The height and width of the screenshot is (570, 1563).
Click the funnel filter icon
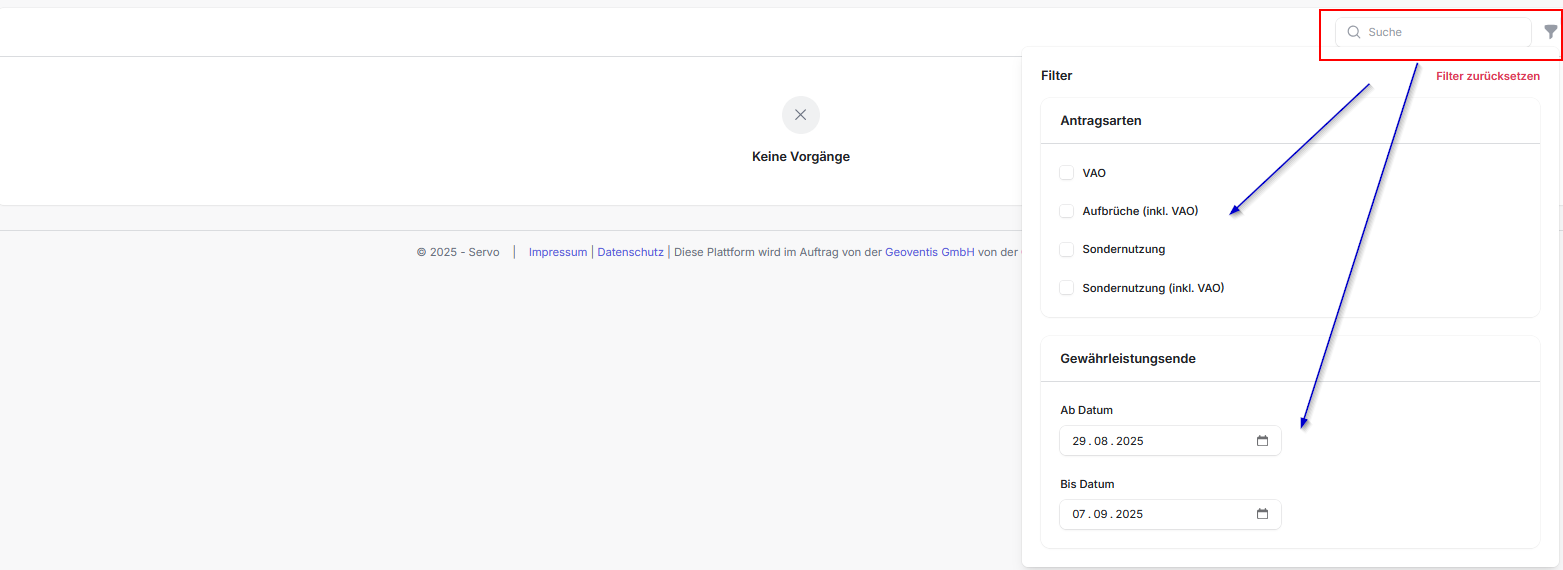(x=1550, y=32)
